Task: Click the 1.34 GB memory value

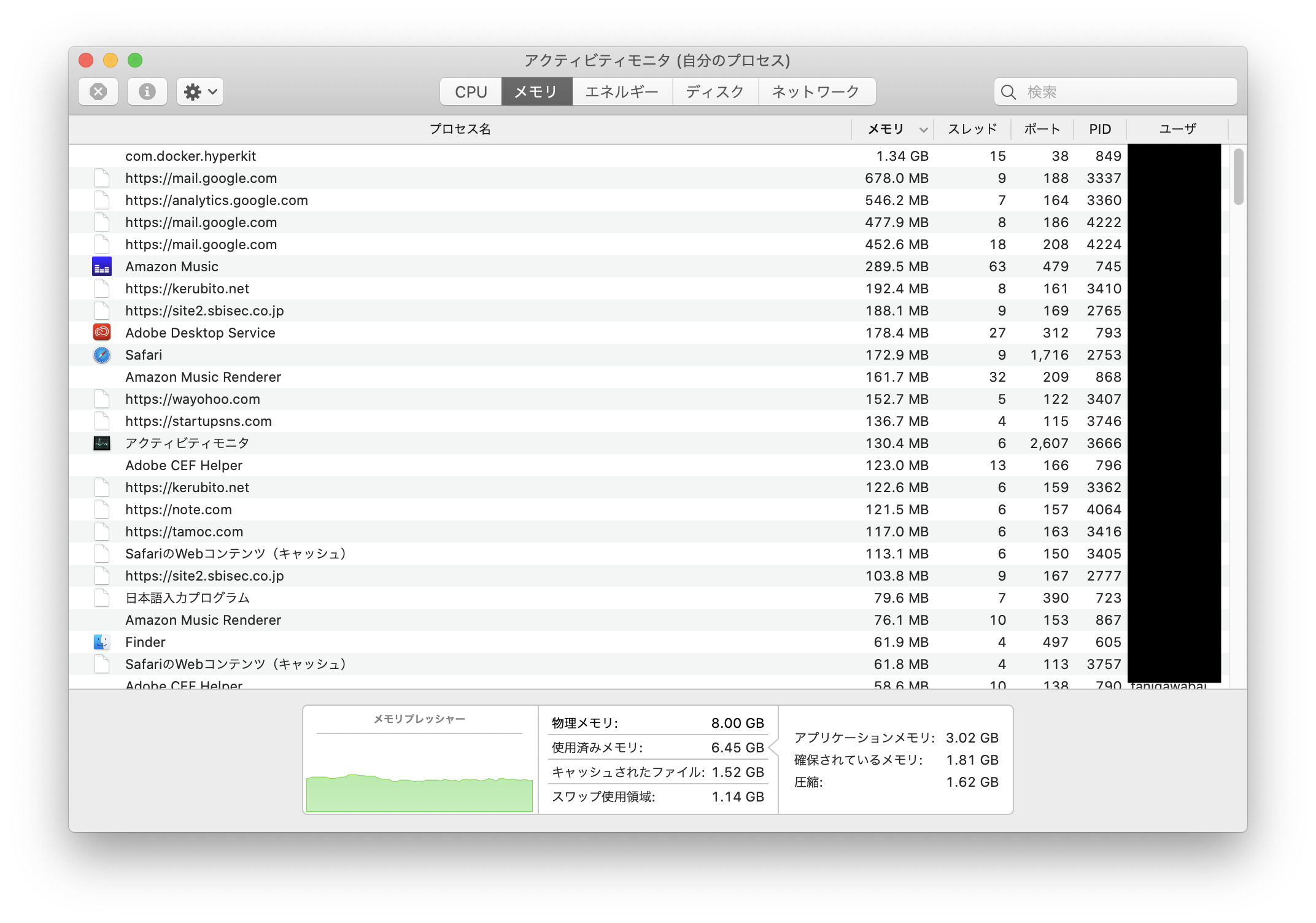Action: click(x=902, y=156)
